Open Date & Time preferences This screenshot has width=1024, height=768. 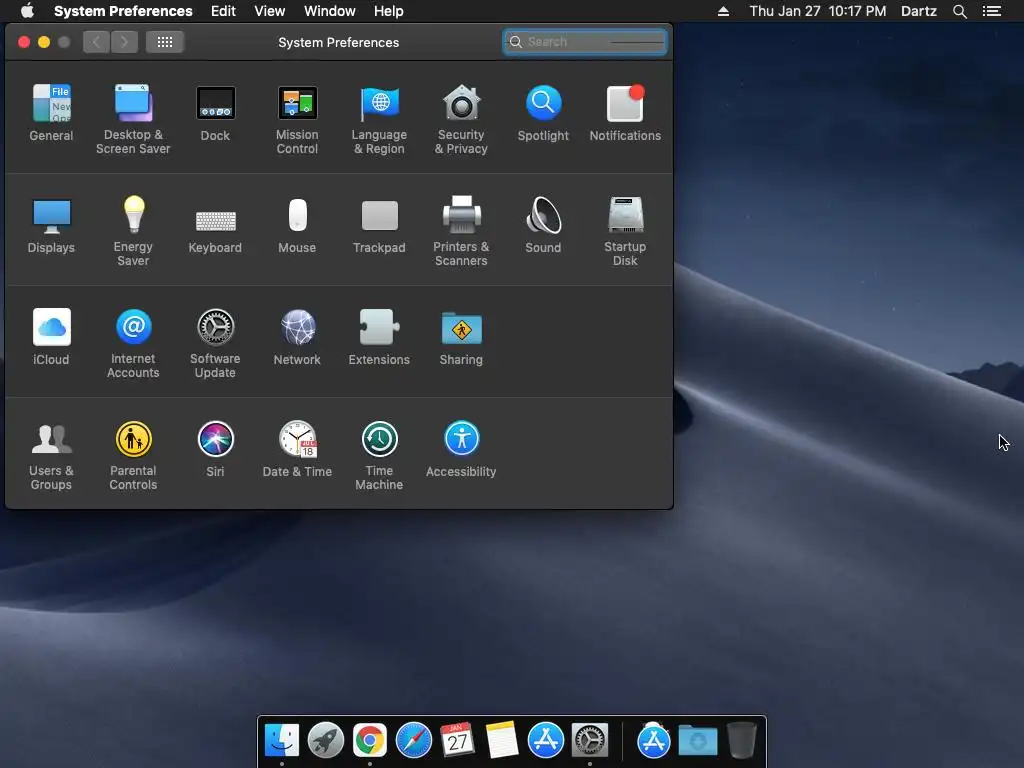click(297, 449)
